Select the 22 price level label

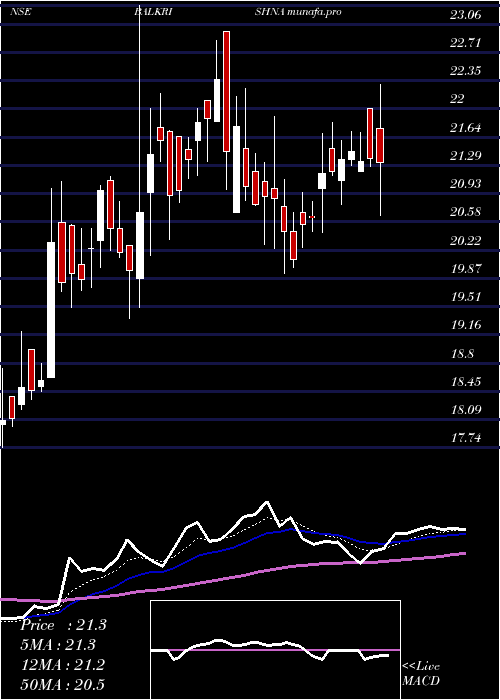tap(458, 99)
